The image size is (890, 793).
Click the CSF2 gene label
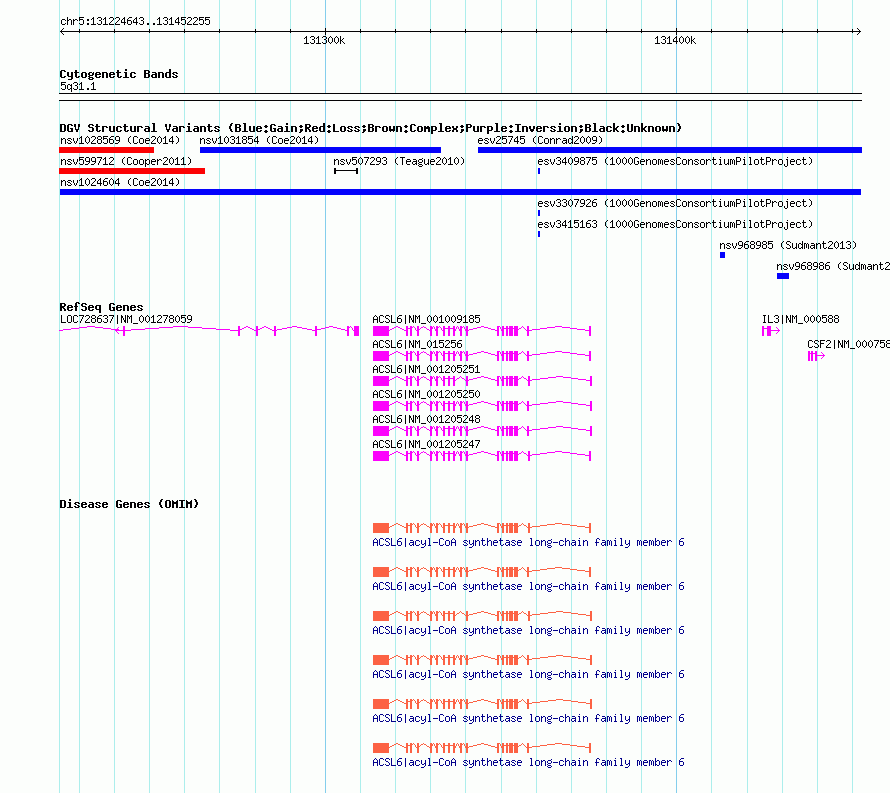(x=848, y=344)
